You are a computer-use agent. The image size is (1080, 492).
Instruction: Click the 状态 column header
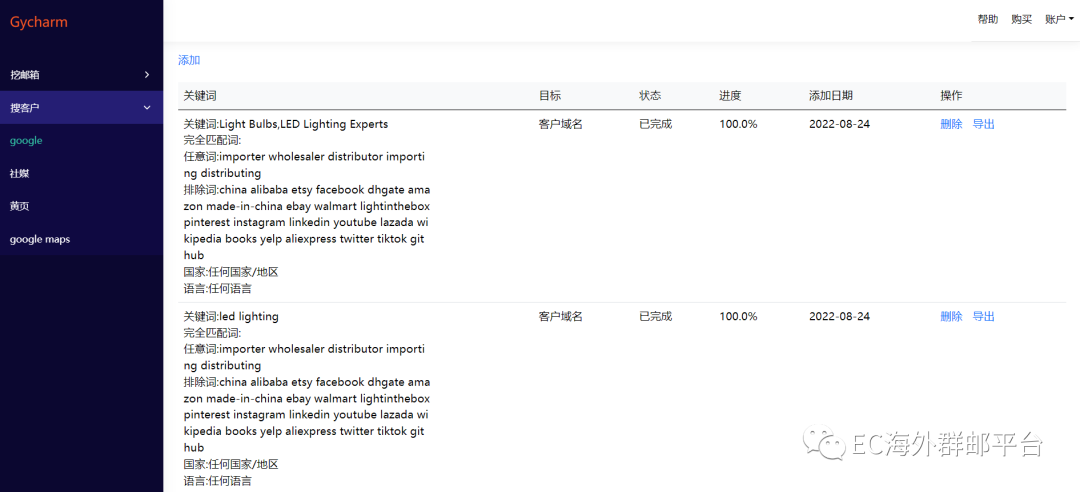click(x=650, y=96)
